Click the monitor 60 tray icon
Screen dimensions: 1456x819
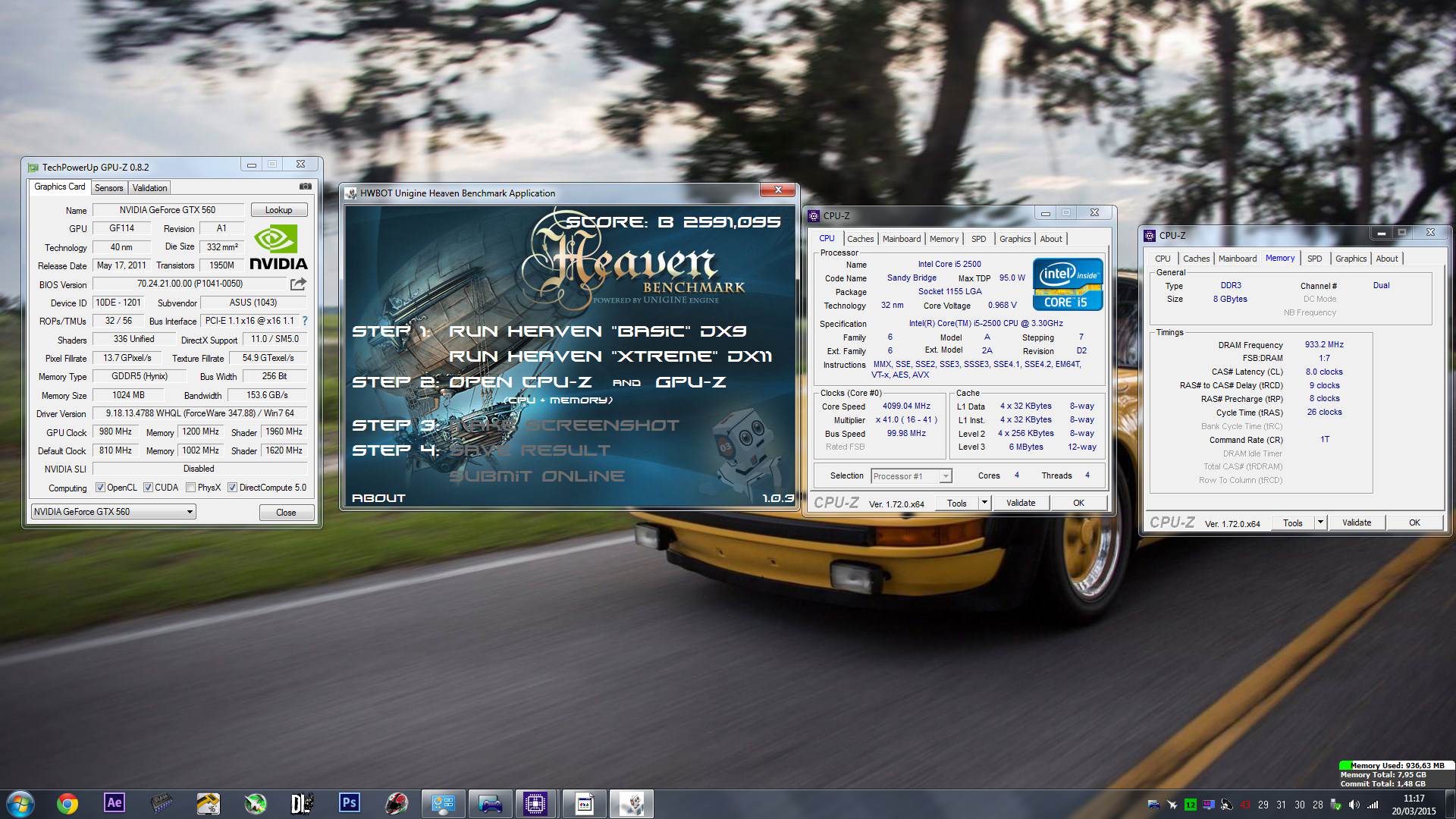[1209, 805]
